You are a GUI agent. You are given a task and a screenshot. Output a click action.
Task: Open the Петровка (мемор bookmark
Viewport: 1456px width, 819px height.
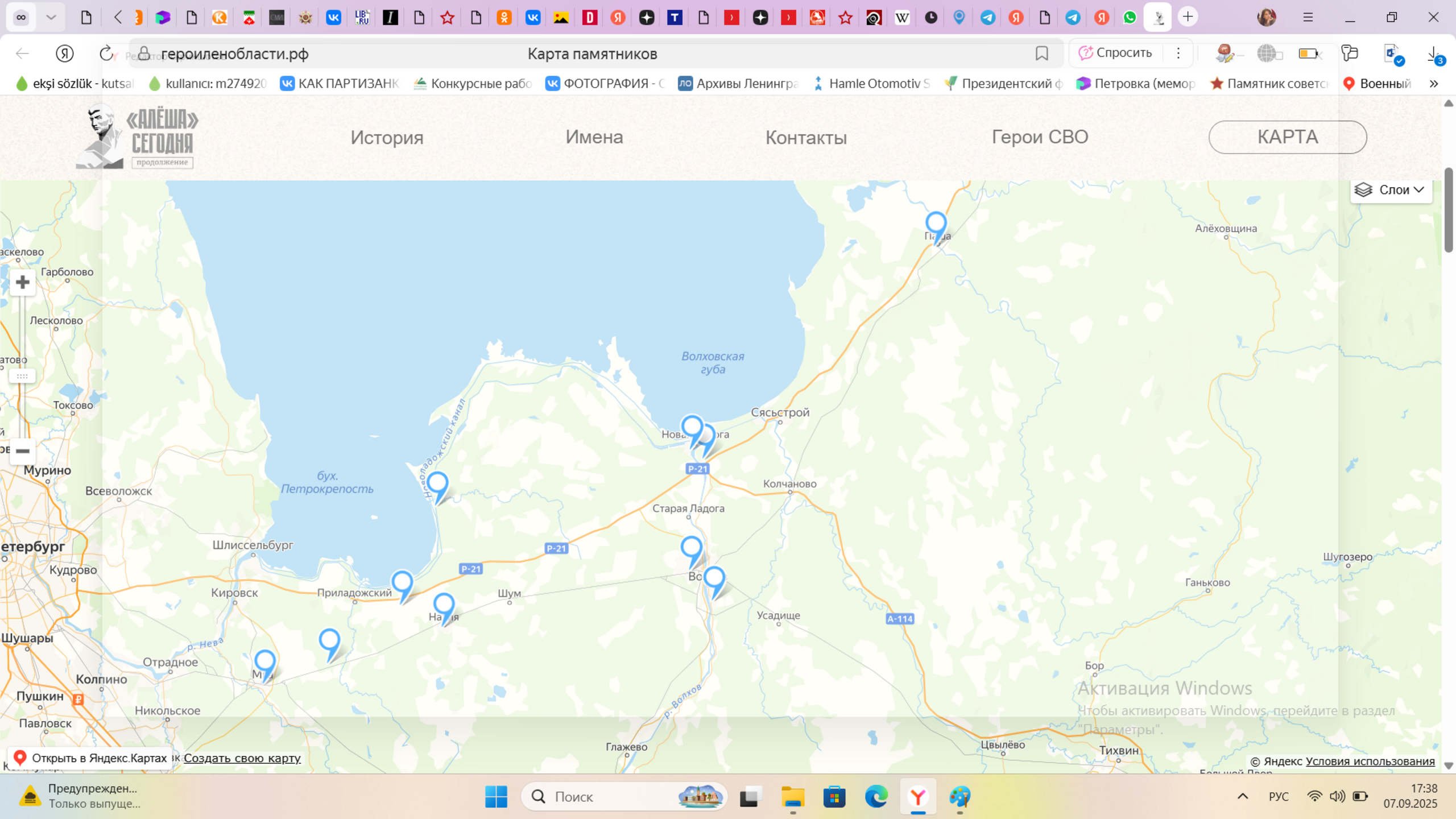1136,84
